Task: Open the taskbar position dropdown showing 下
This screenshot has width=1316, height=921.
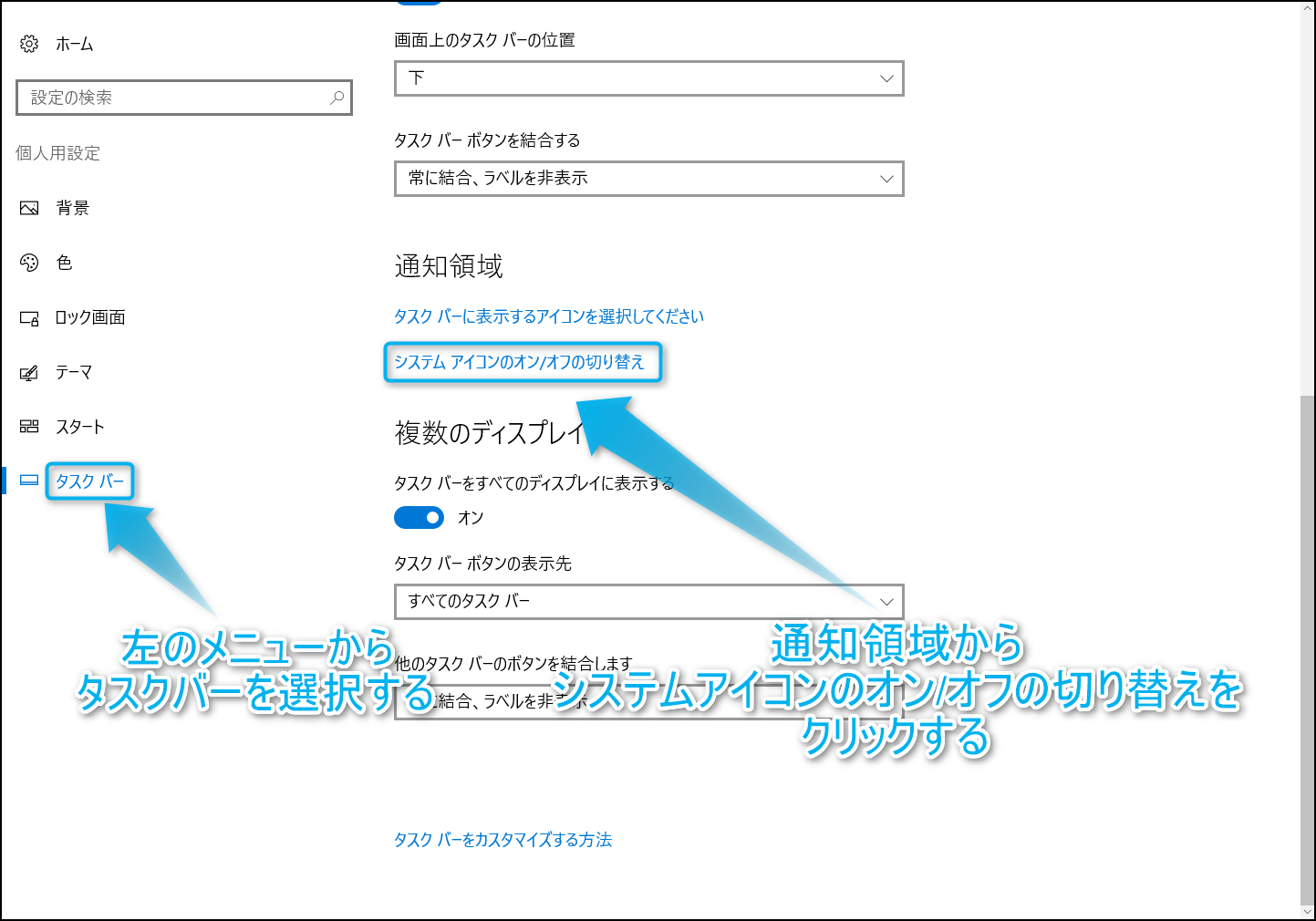Action: click(648, 78)
